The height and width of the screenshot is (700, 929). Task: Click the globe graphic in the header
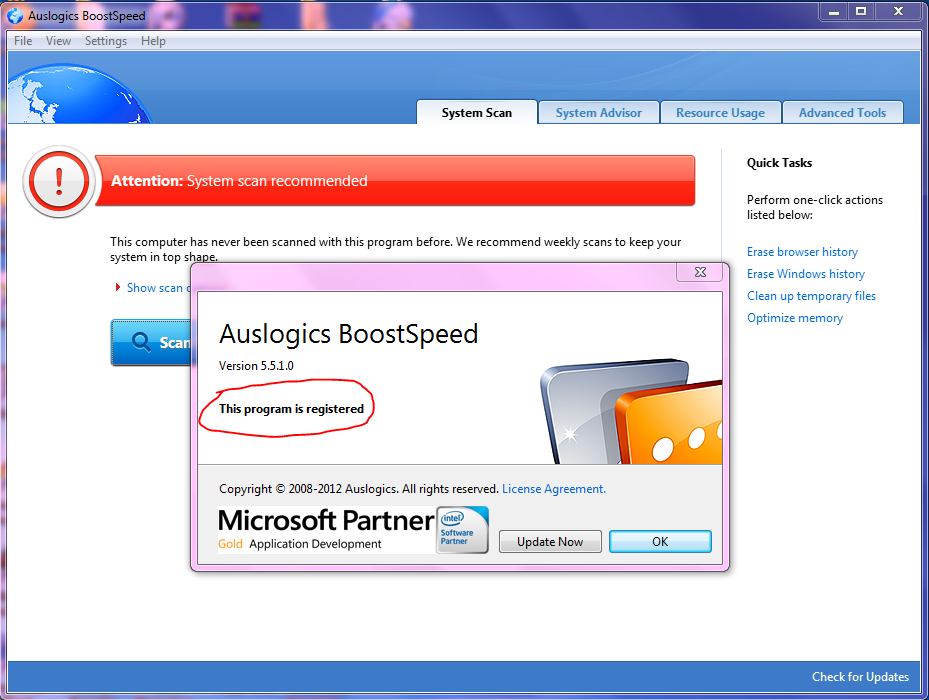(79, 94)
